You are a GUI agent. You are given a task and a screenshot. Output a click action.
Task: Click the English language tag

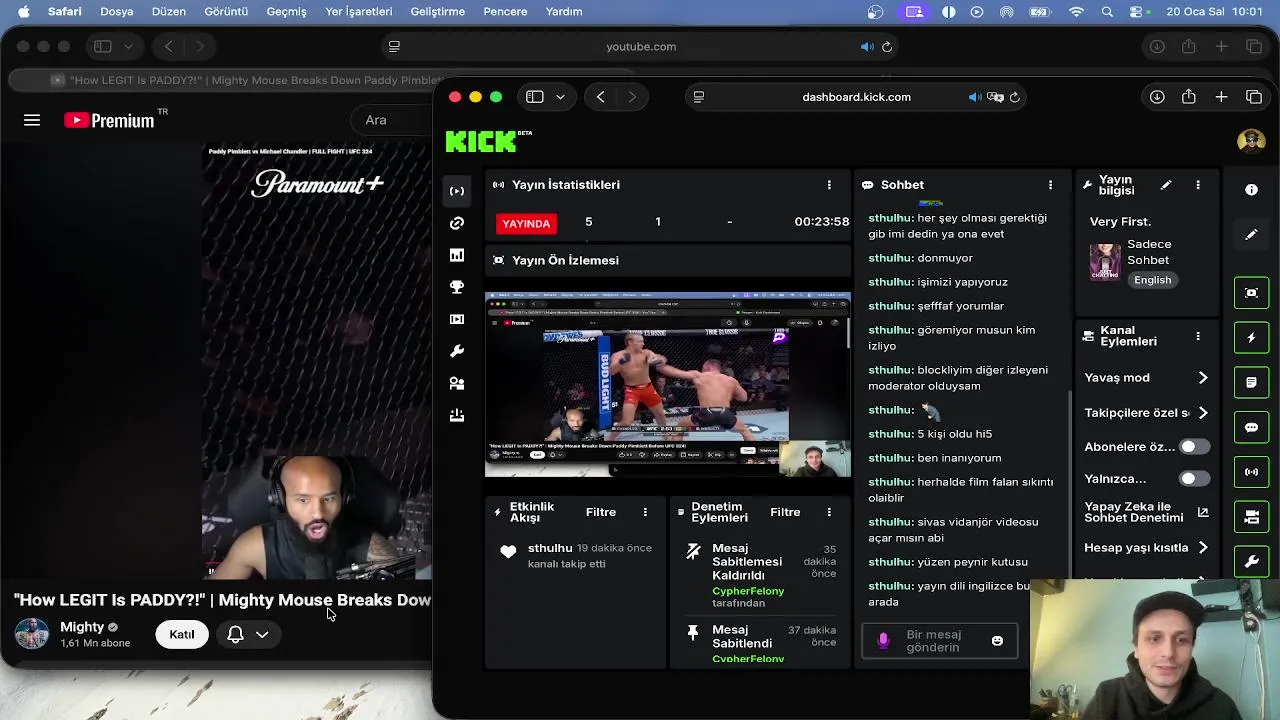[1152, 280]
